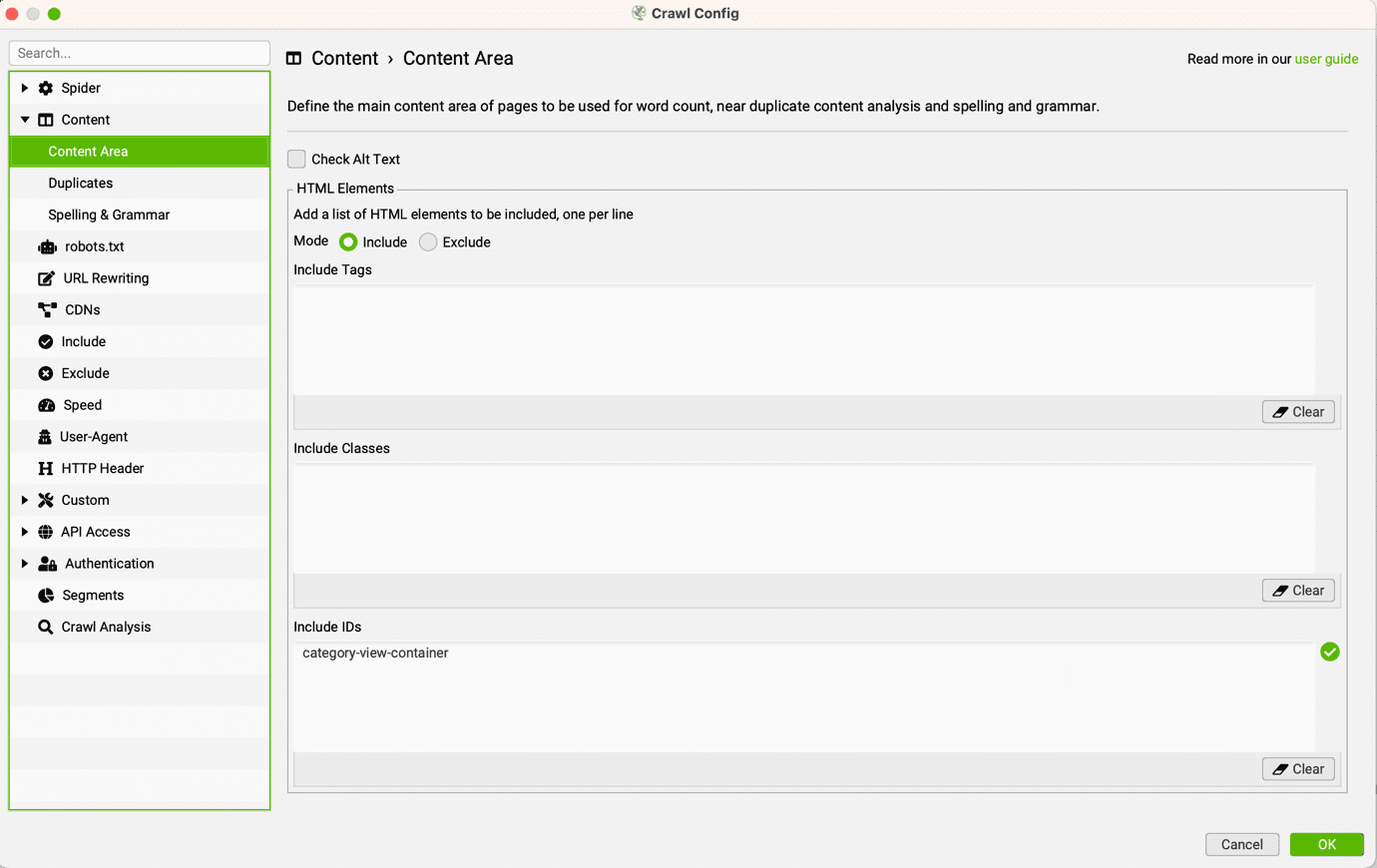Screen dimensions: 1377x868
Task: Click the User-Agent icon in sidebar
Action: click(45, 436)
